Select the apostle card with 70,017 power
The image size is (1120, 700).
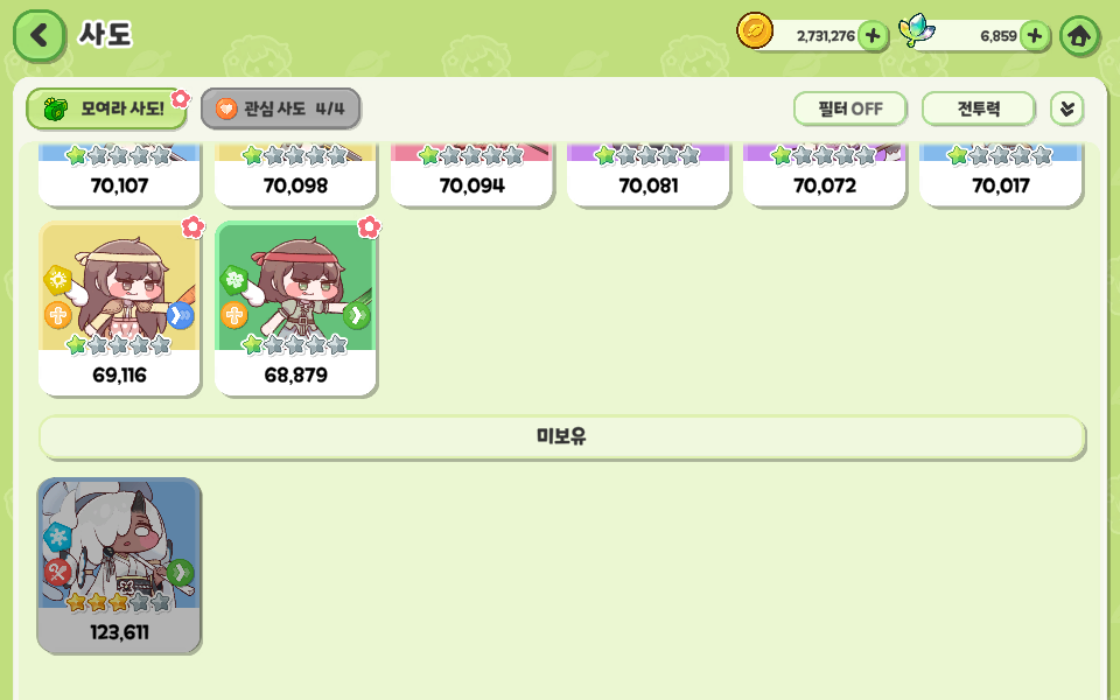tap(1001, 175)
